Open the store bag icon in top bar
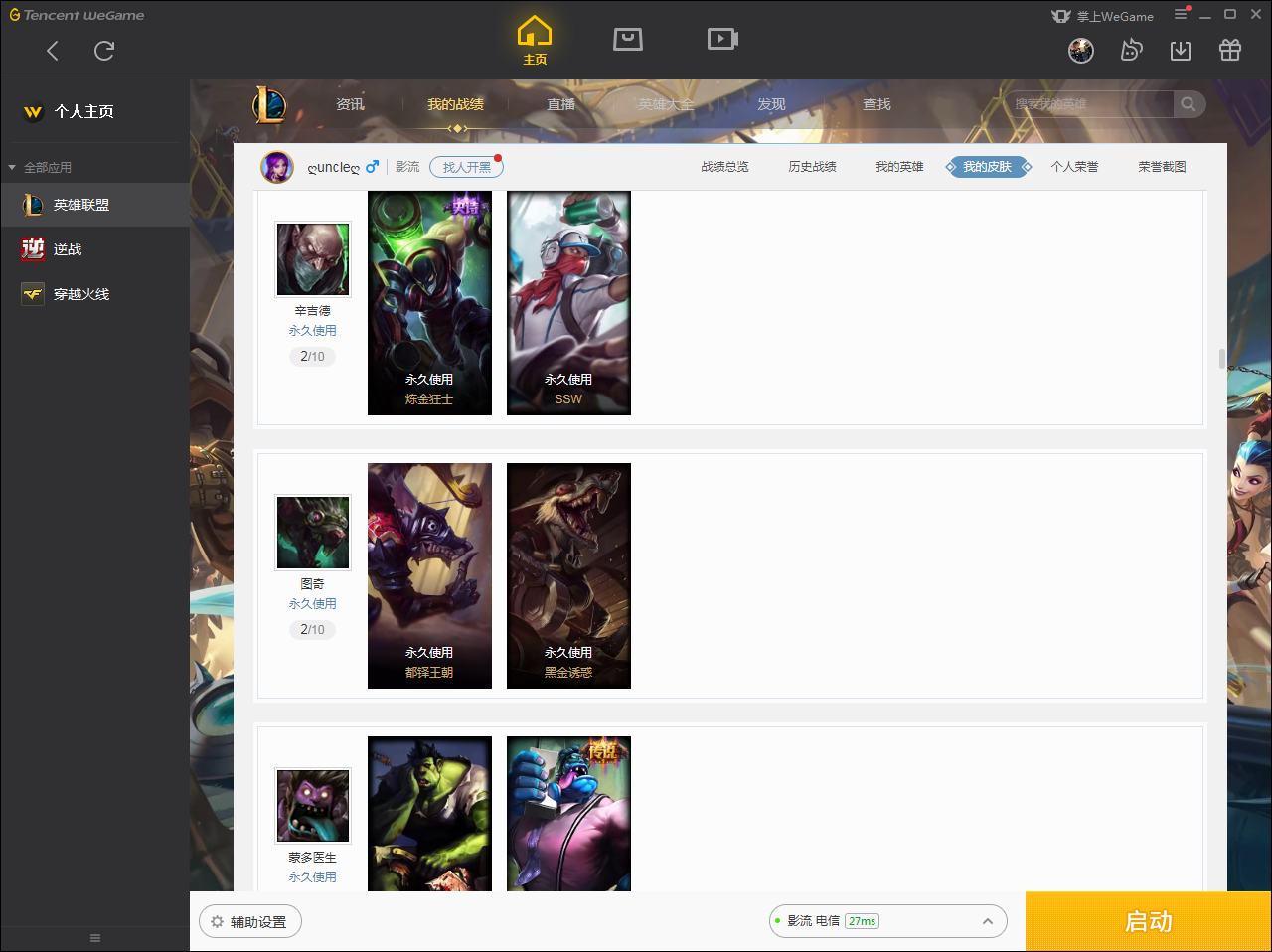 click(628, 39)
